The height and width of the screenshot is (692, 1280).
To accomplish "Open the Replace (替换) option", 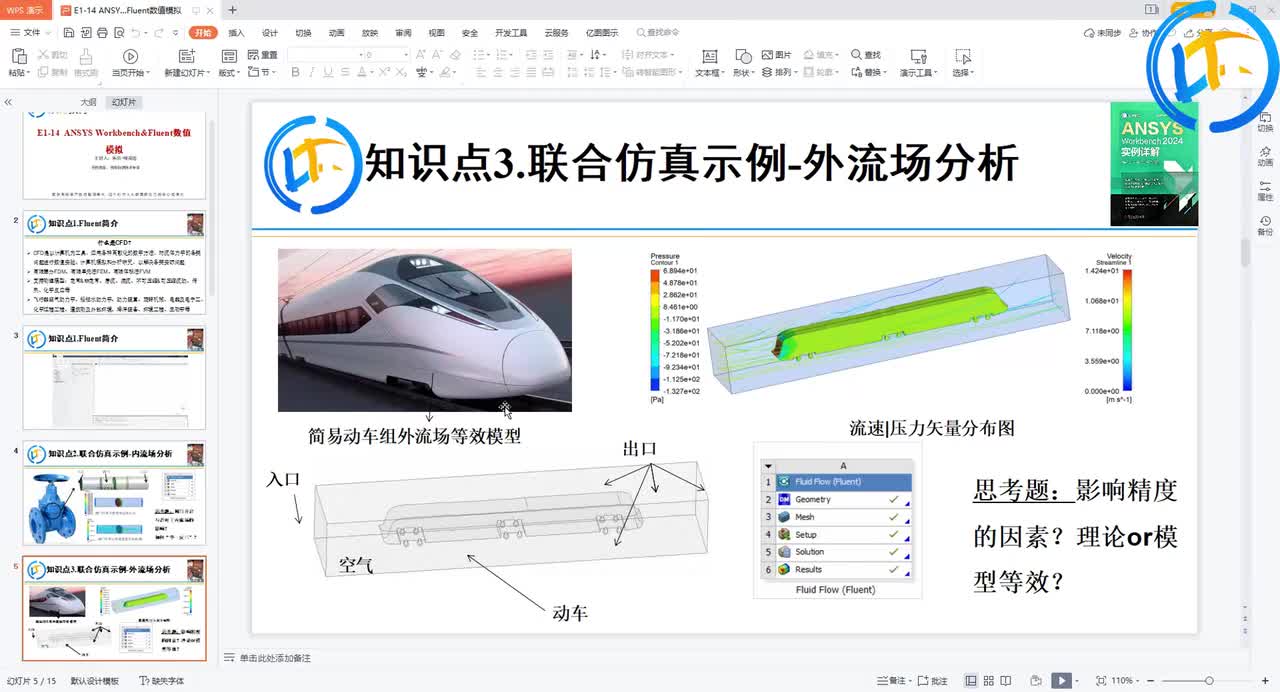I will (x=868, y=72).
